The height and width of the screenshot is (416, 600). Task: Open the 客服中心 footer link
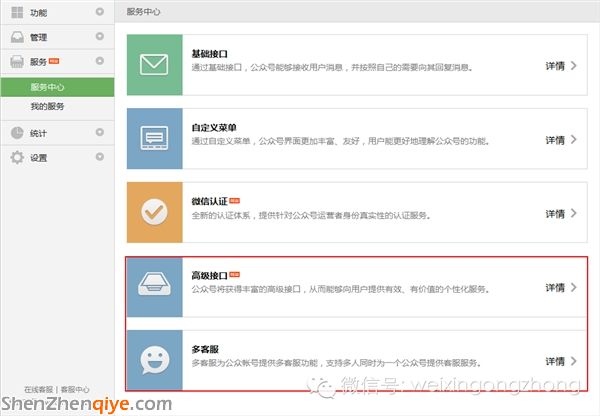tap(75, 390)
